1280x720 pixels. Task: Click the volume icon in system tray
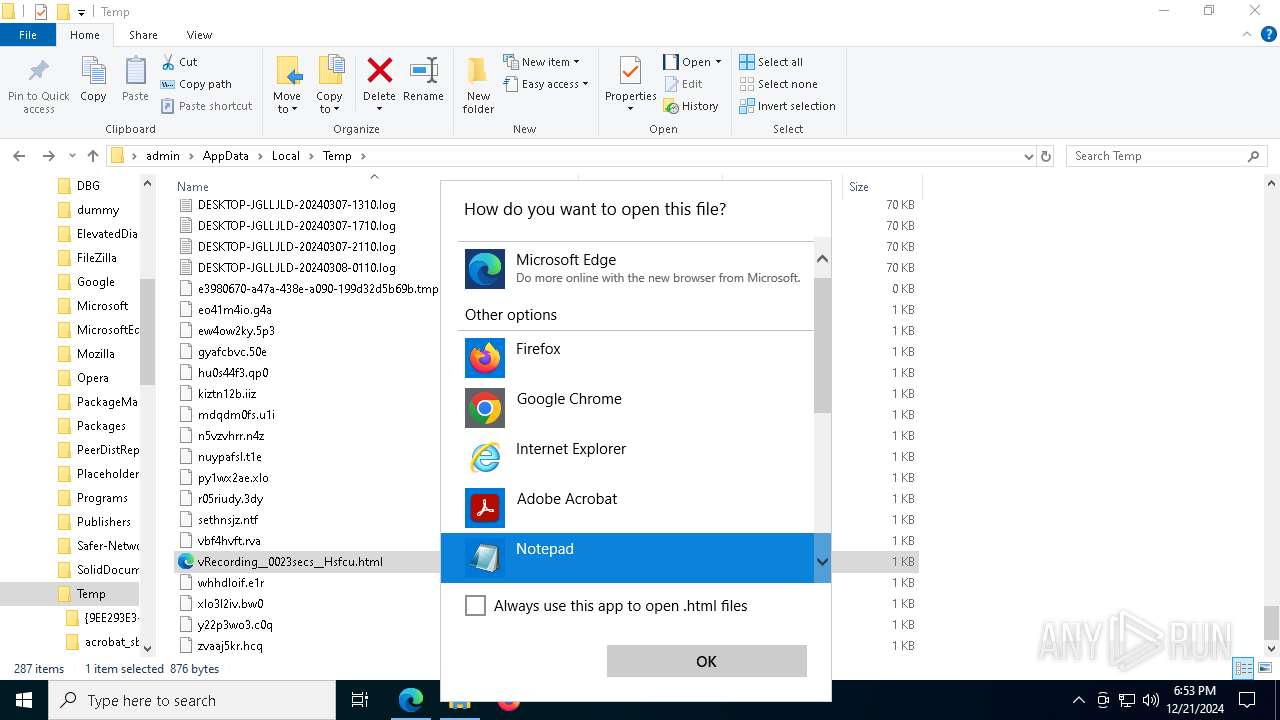[1151, 700]
